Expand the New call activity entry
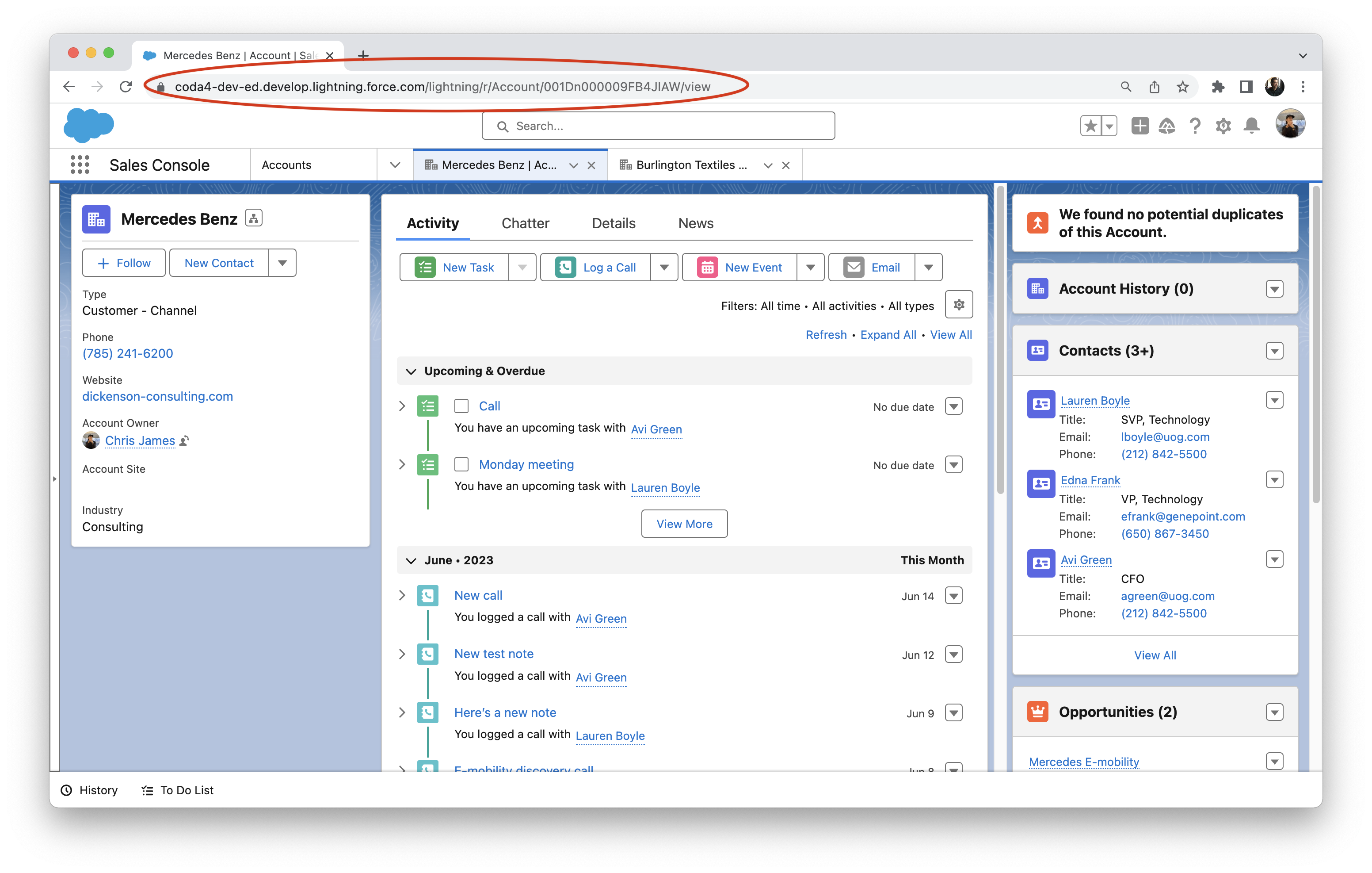Screen dimensions: 1372x873 coord(402,595)
